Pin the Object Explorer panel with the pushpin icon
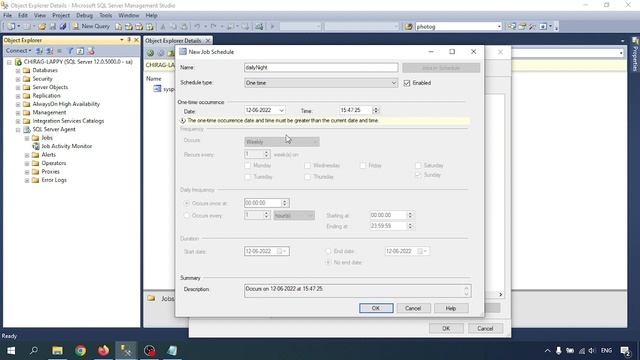640x360 pixels. click(129, 40)
